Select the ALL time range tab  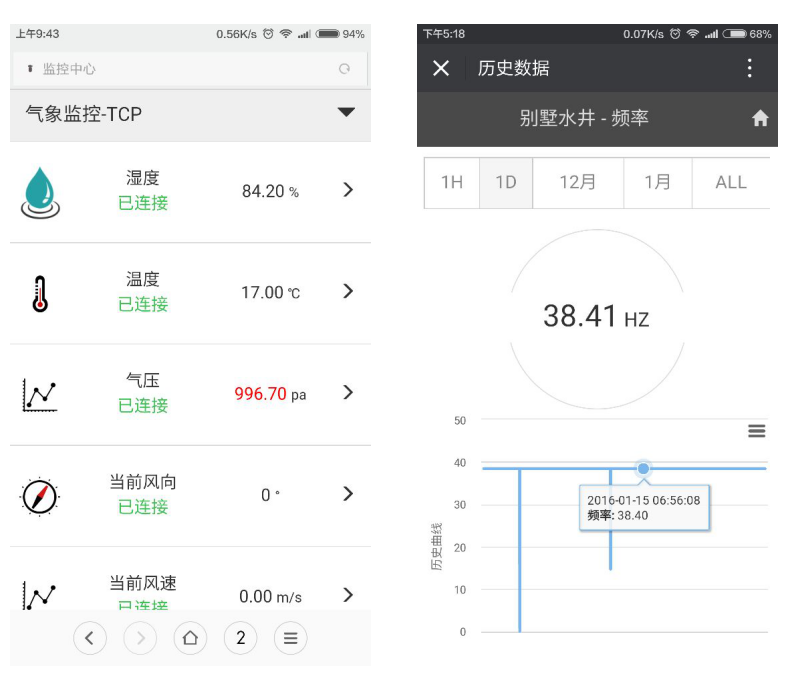click(731, 182)
